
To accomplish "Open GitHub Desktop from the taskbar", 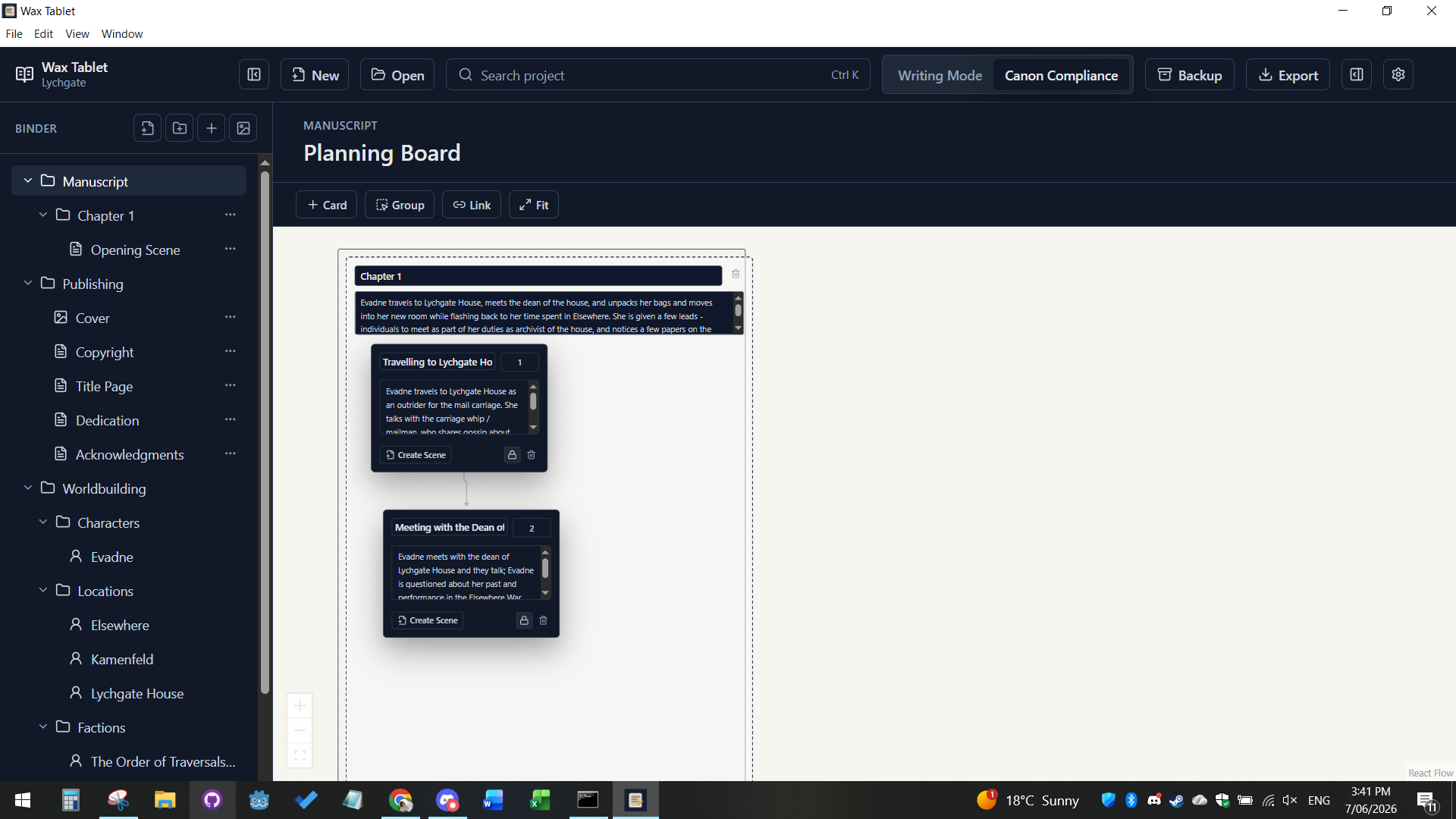I will pos(212,800).
